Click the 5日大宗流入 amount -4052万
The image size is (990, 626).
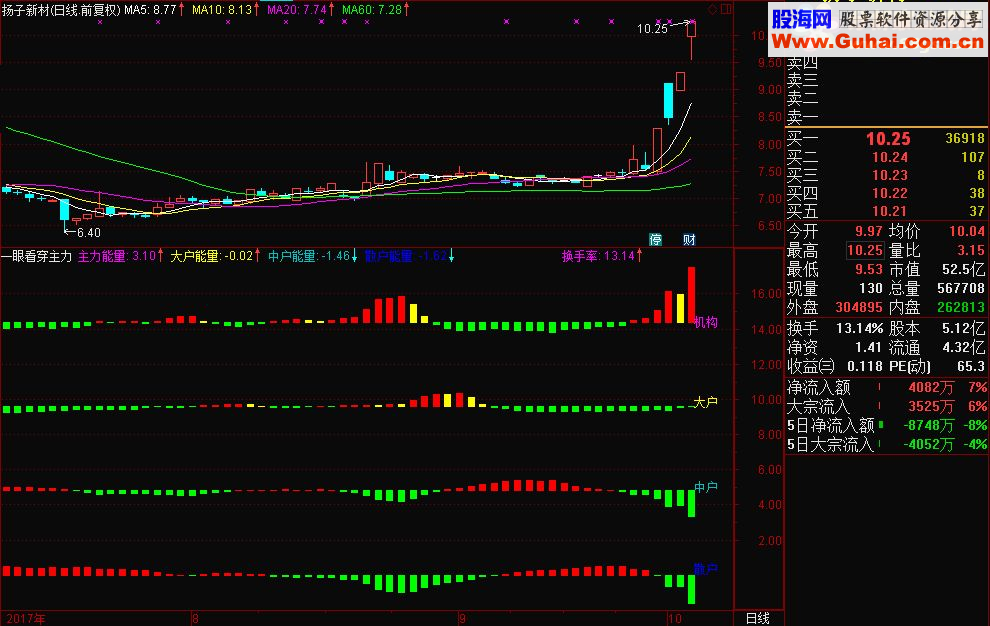tap(928, 444)
